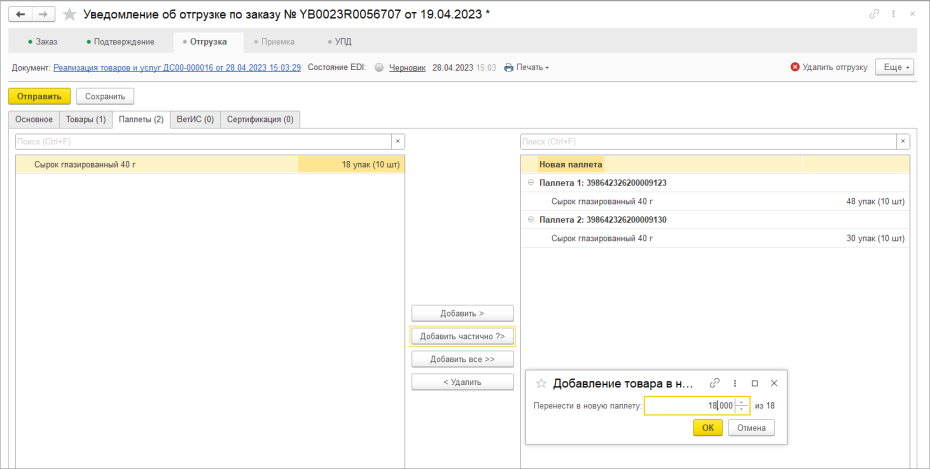930x469 pixels.
Task: Open the Основное tab
Action: click(34, 119)
